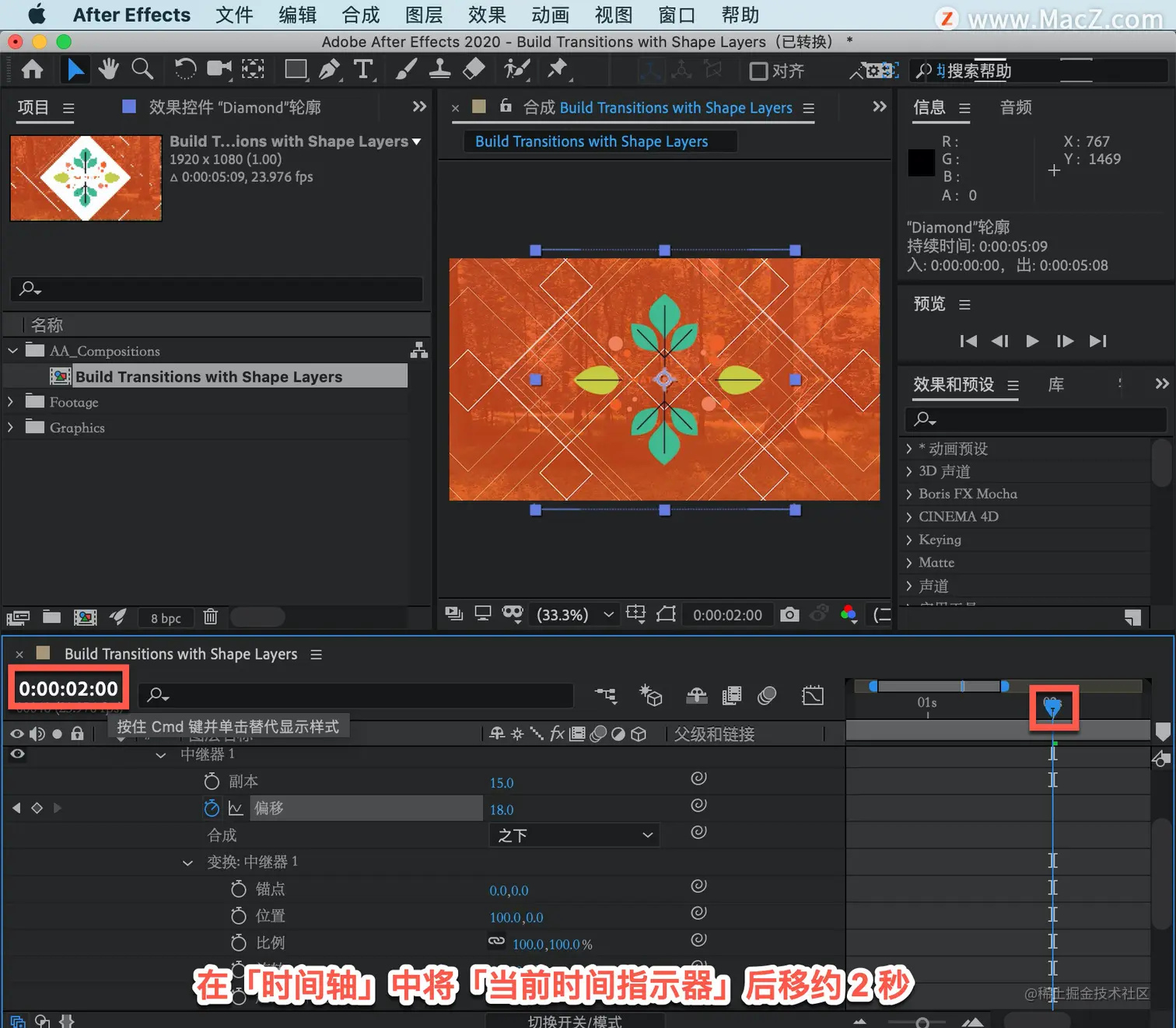Open the 之下 composite dropdown
The width and height of the screenshot is (1176, 1028).
click(574, 835)
